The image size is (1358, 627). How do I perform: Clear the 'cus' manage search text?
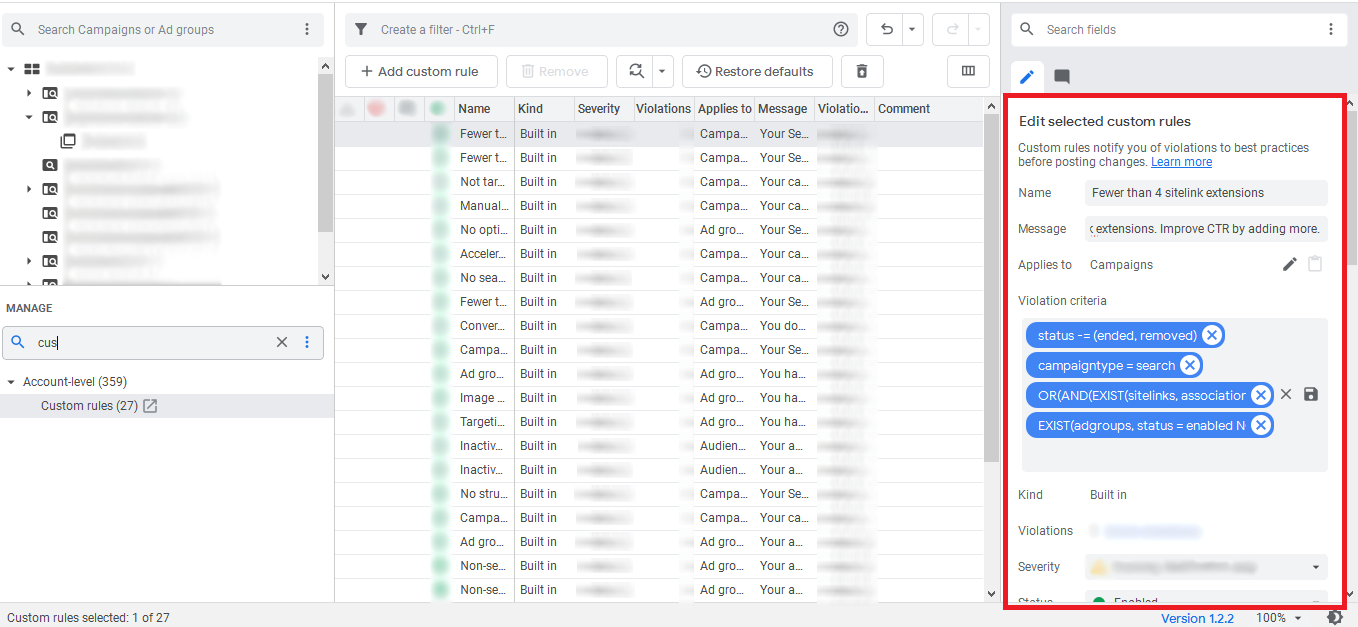point(282,342)
